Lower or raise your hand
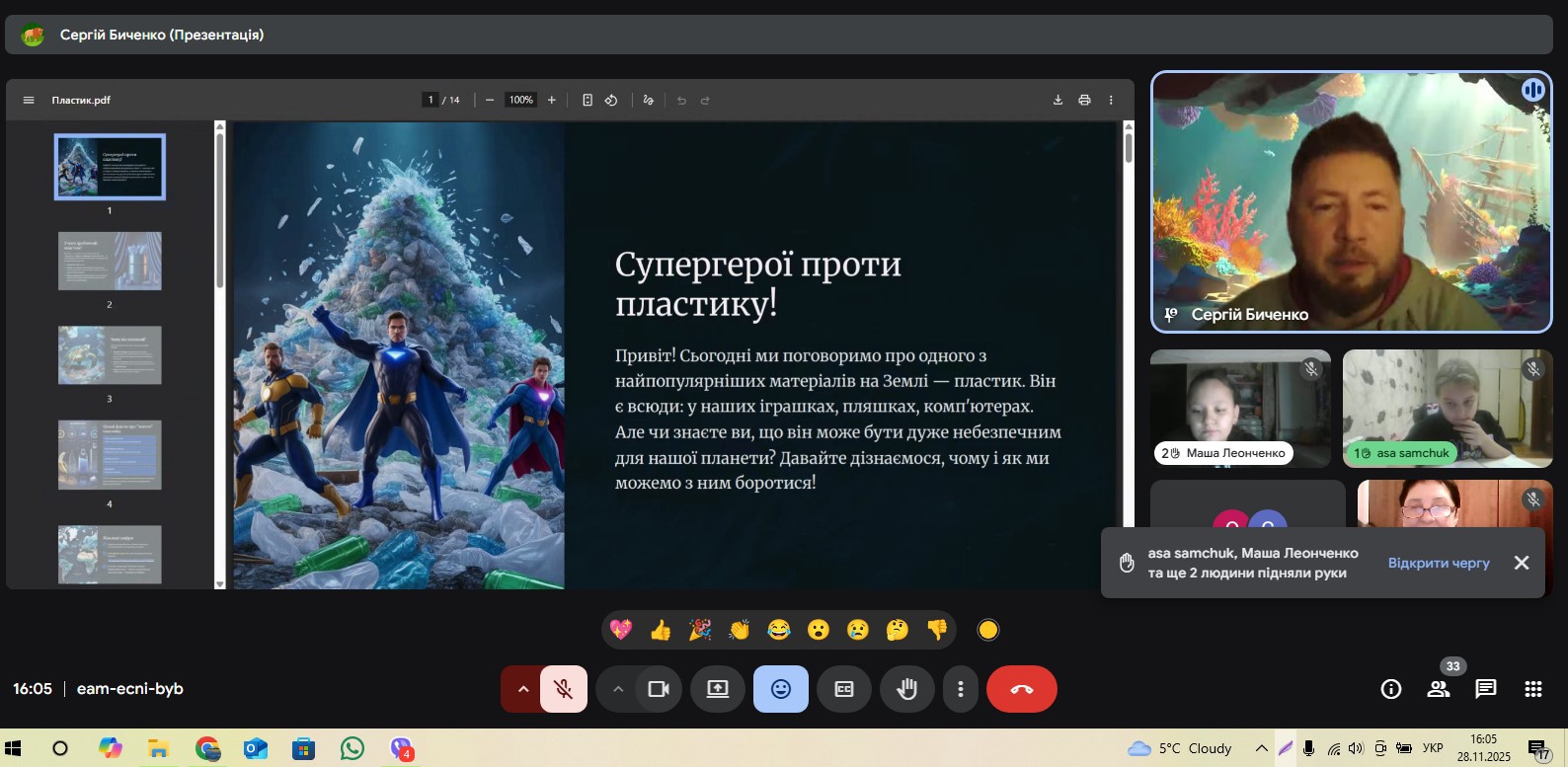The width and height of the screenshot is (1568, 767). 906,689
